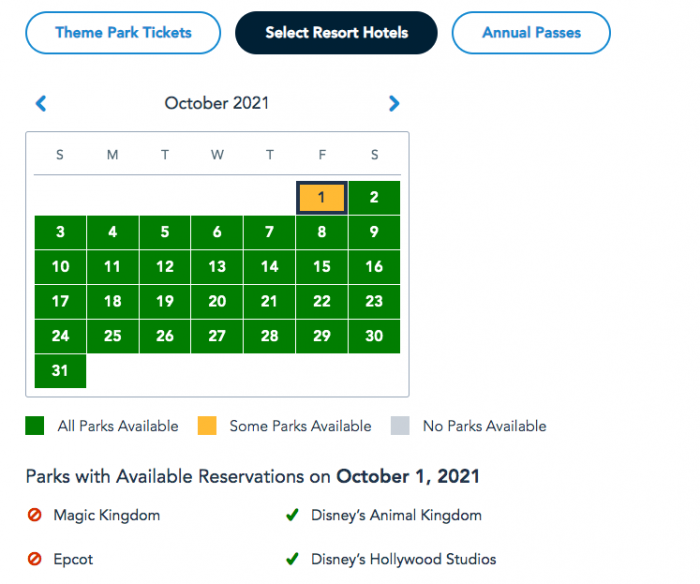Click yellow Some Parks Available legend swatch
The height and width of the screenshot is (584, 700).
(207, 426)
